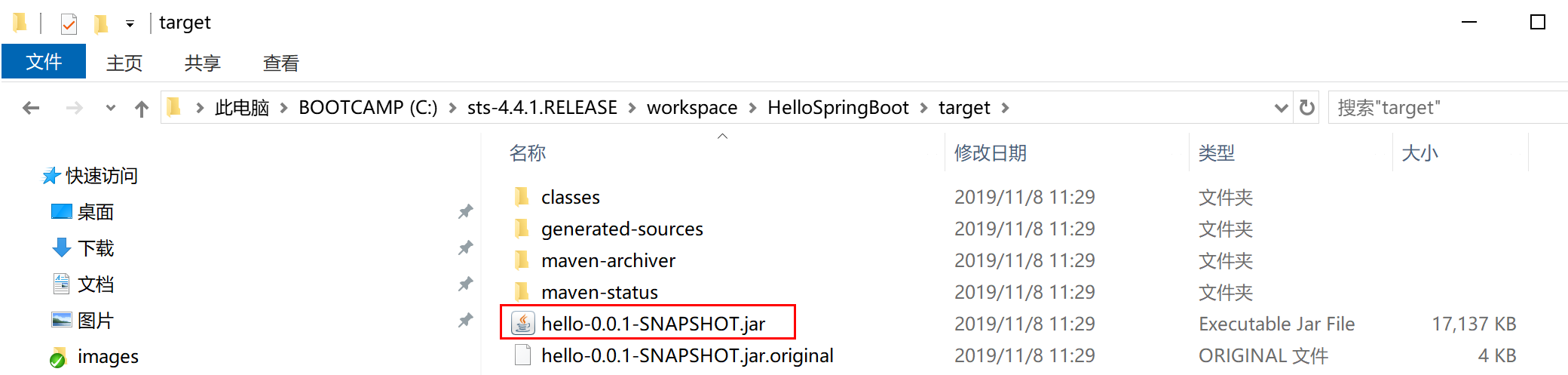Refresh the target folder view

1307,108
